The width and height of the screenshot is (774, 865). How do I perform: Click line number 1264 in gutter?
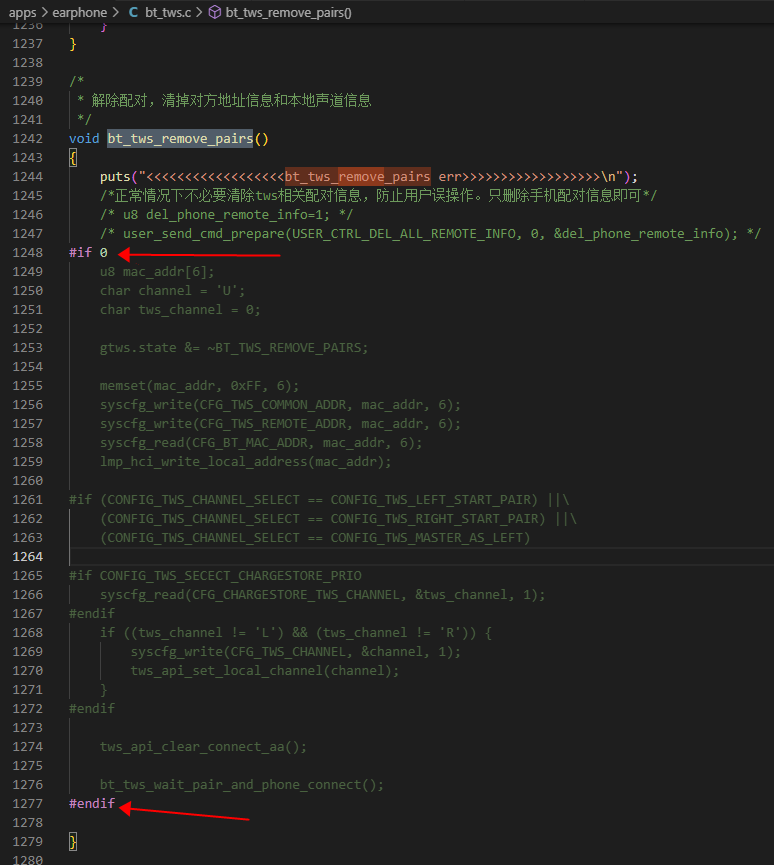click(28, 557)
